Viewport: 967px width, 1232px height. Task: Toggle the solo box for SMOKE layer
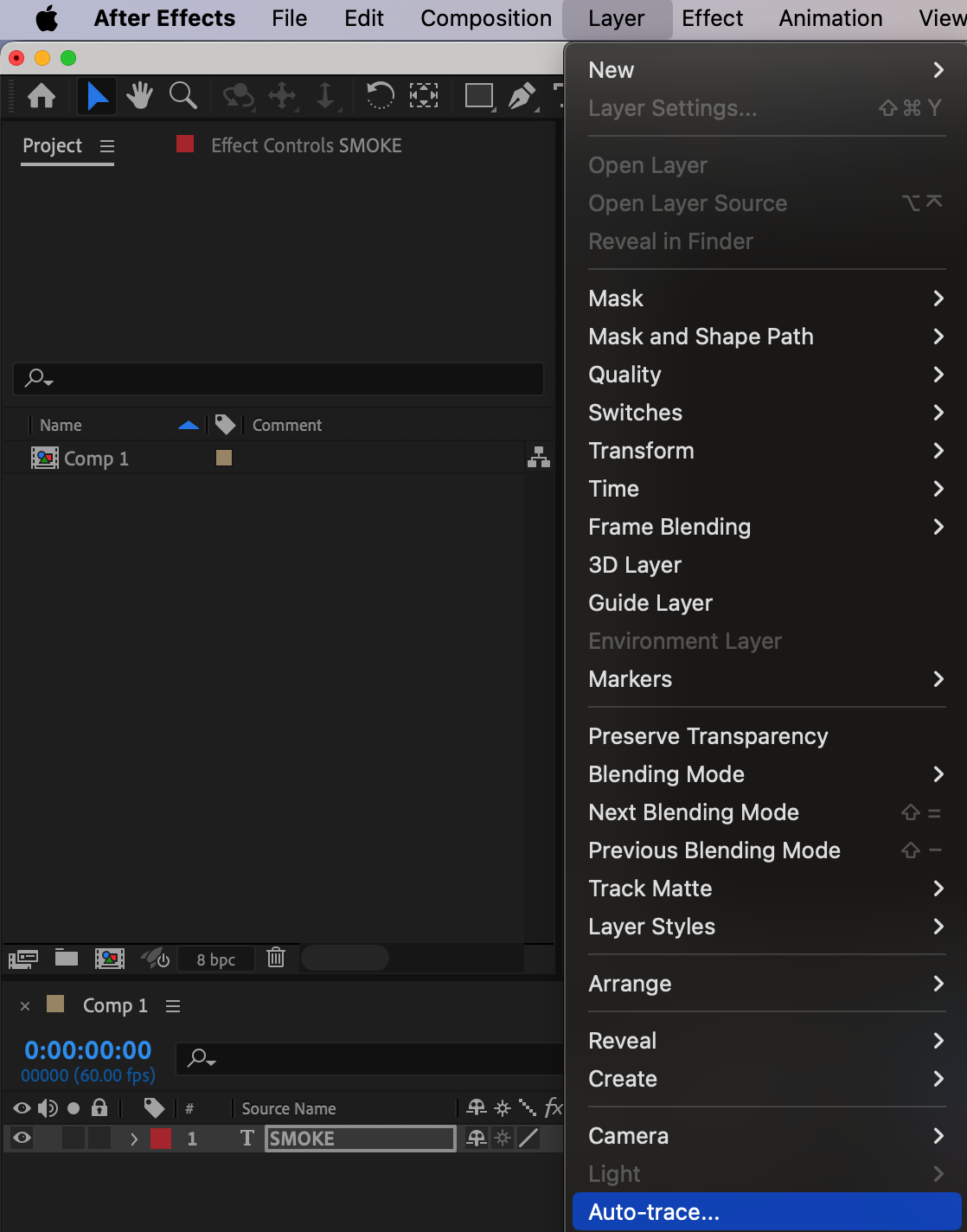(x=74, y=1138)
